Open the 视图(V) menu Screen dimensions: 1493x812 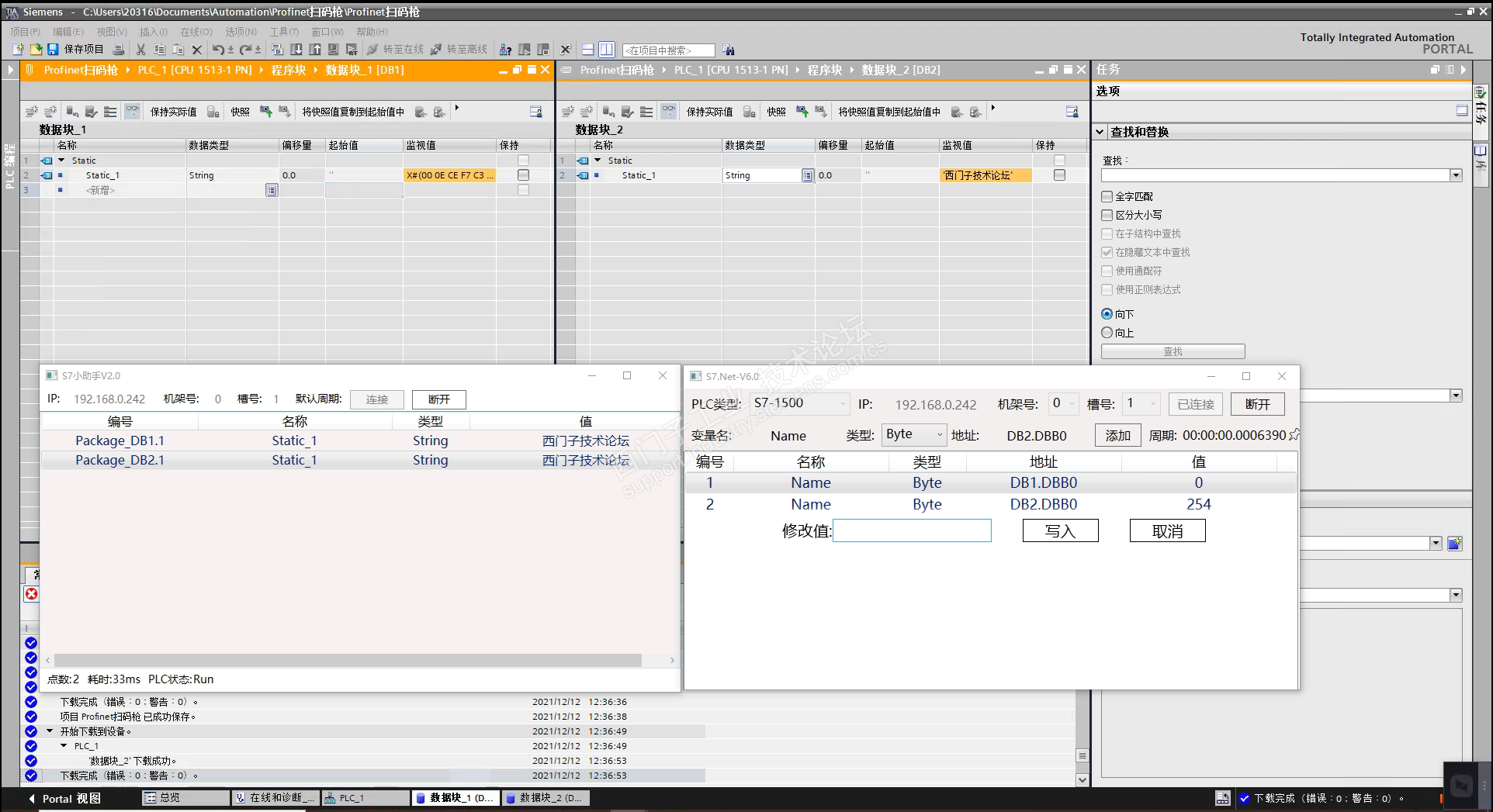(112, 32)
